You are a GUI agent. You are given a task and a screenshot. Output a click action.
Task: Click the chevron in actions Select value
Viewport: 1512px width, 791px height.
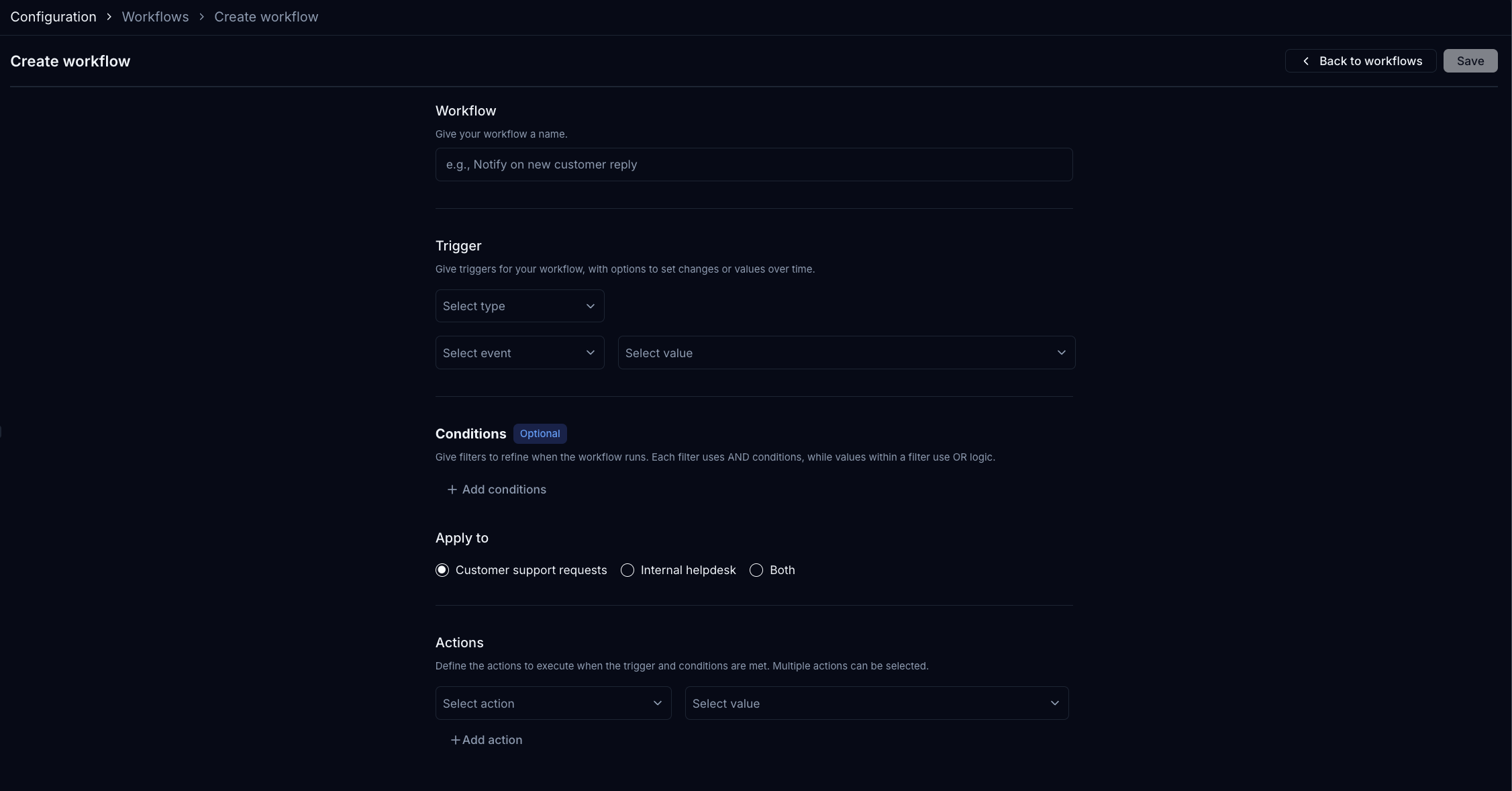(1054, 704)
